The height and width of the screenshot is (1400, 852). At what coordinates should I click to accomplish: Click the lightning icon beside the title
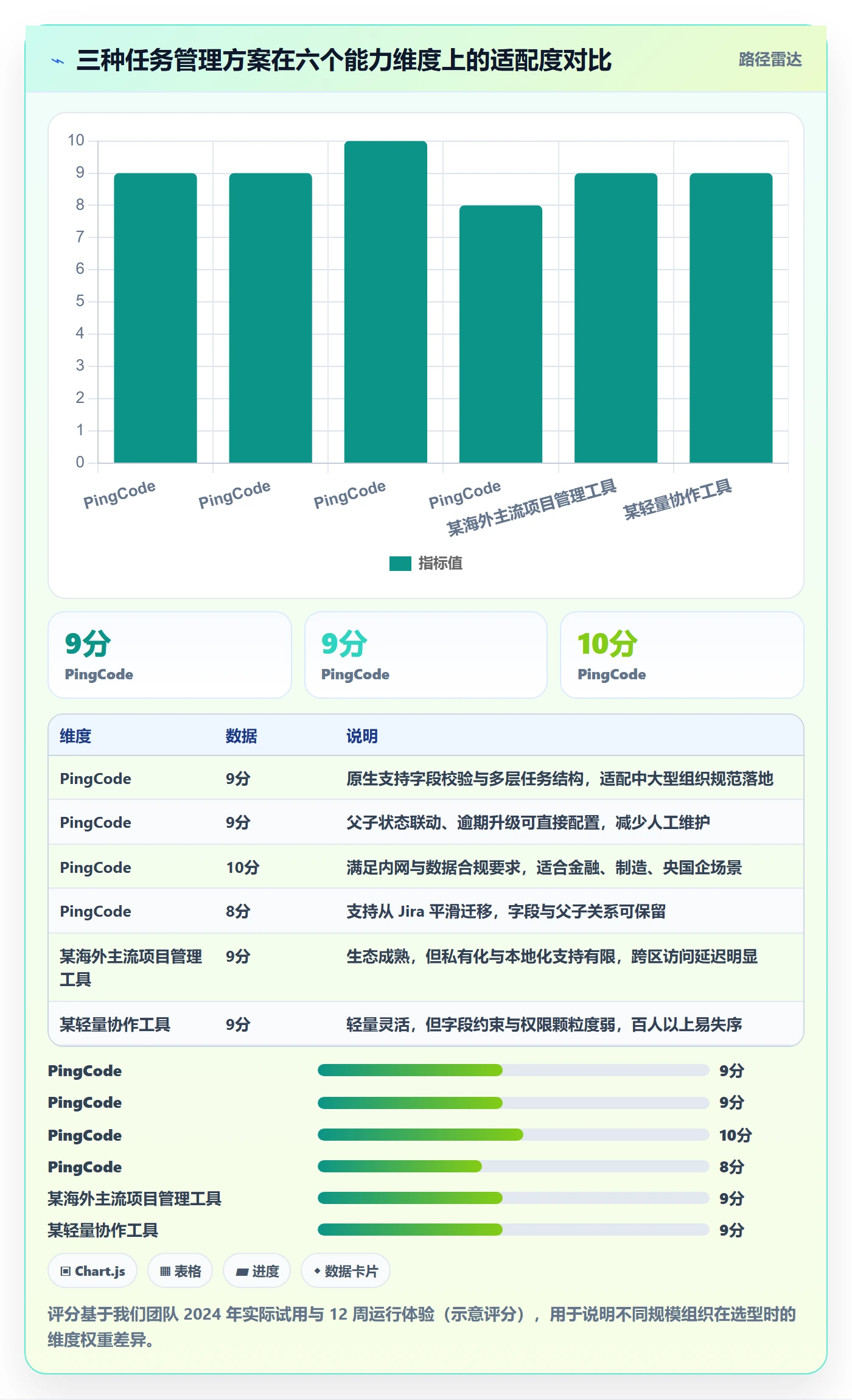[x=58, y=61]
